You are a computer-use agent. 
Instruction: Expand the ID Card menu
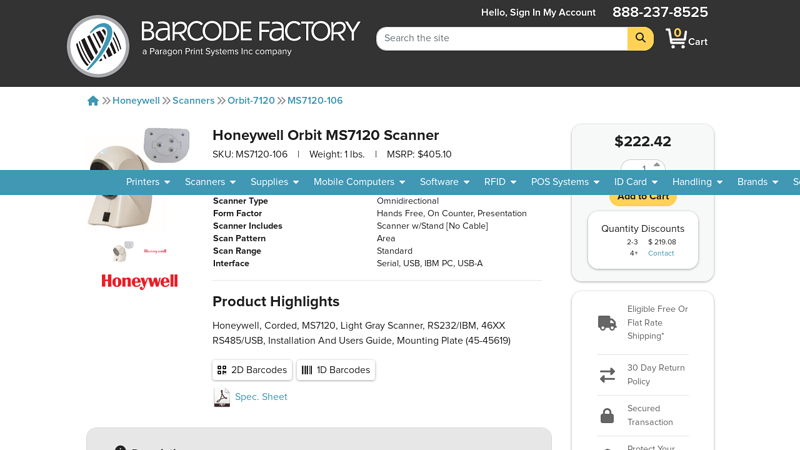(636, 182)
